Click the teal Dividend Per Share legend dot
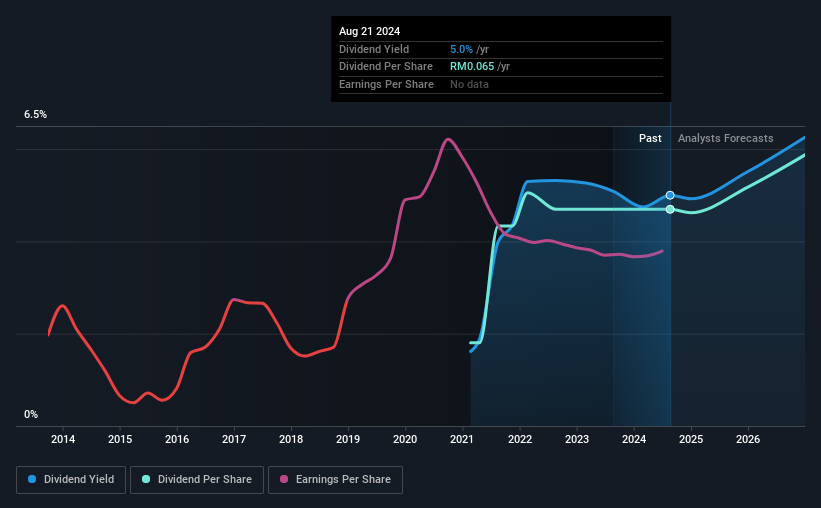The image size is (821, 508). (146, 479)
